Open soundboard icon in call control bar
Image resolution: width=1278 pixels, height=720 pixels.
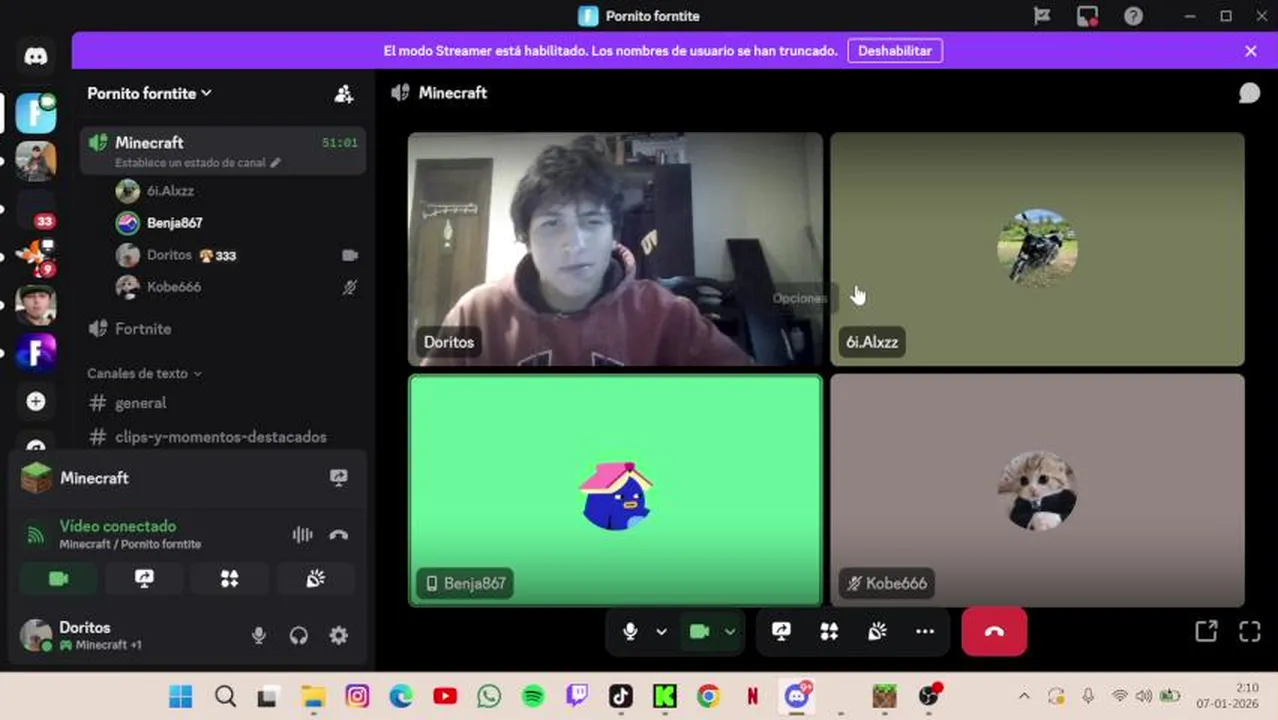coord(877,631)
